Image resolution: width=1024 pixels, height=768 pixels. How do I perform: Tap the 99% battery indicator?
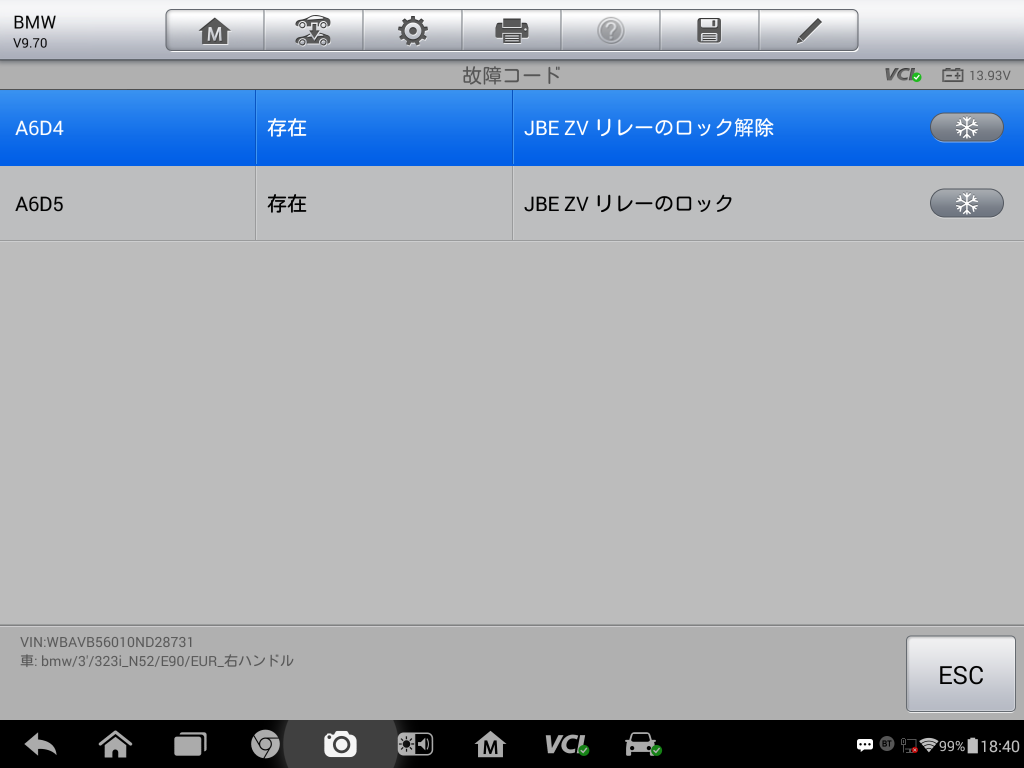pos(958,746)
